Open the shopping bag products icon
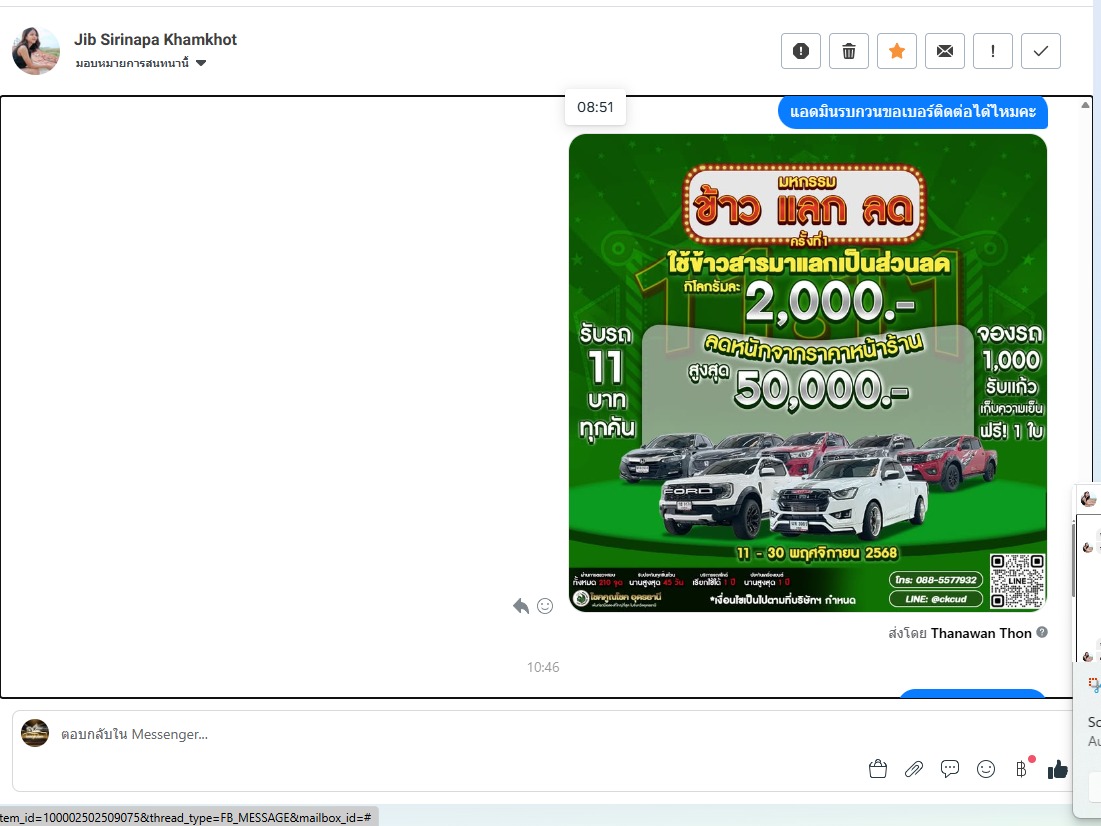The height and width of the screenshot is (826, 1101). point(878,769)
